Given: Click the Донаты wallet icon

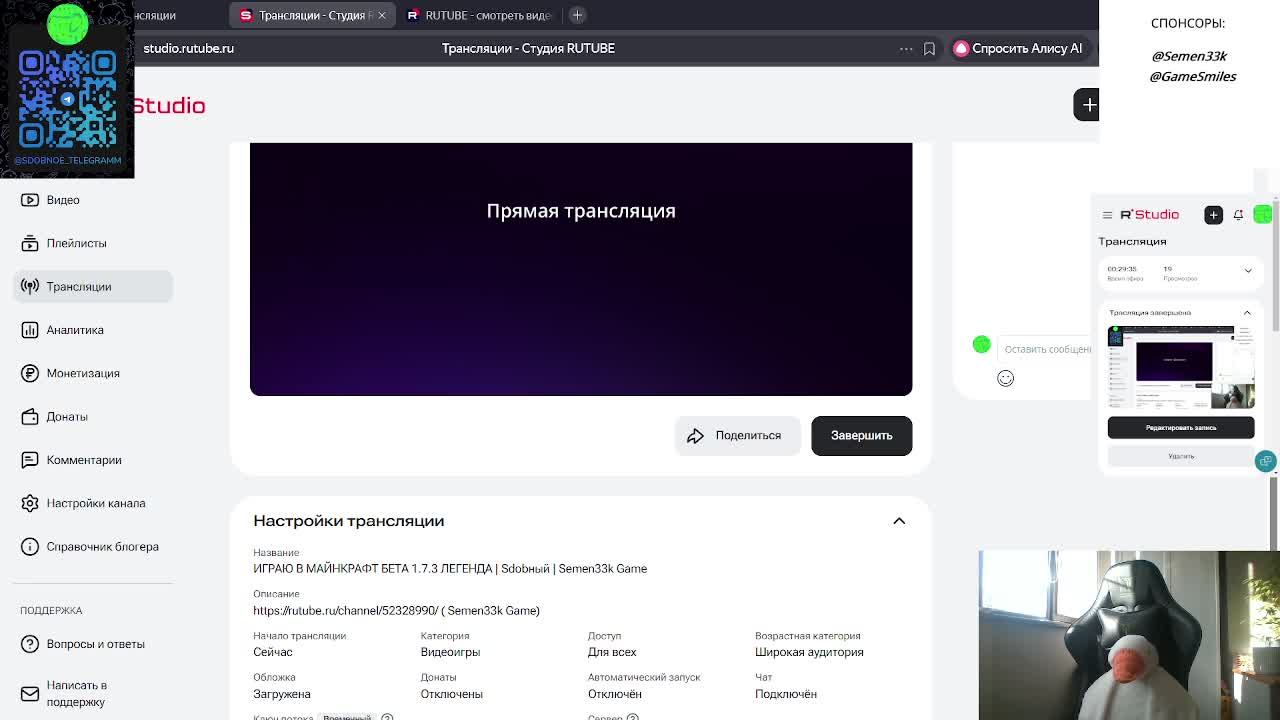Looking at the screenshot, I should (30, 417).
